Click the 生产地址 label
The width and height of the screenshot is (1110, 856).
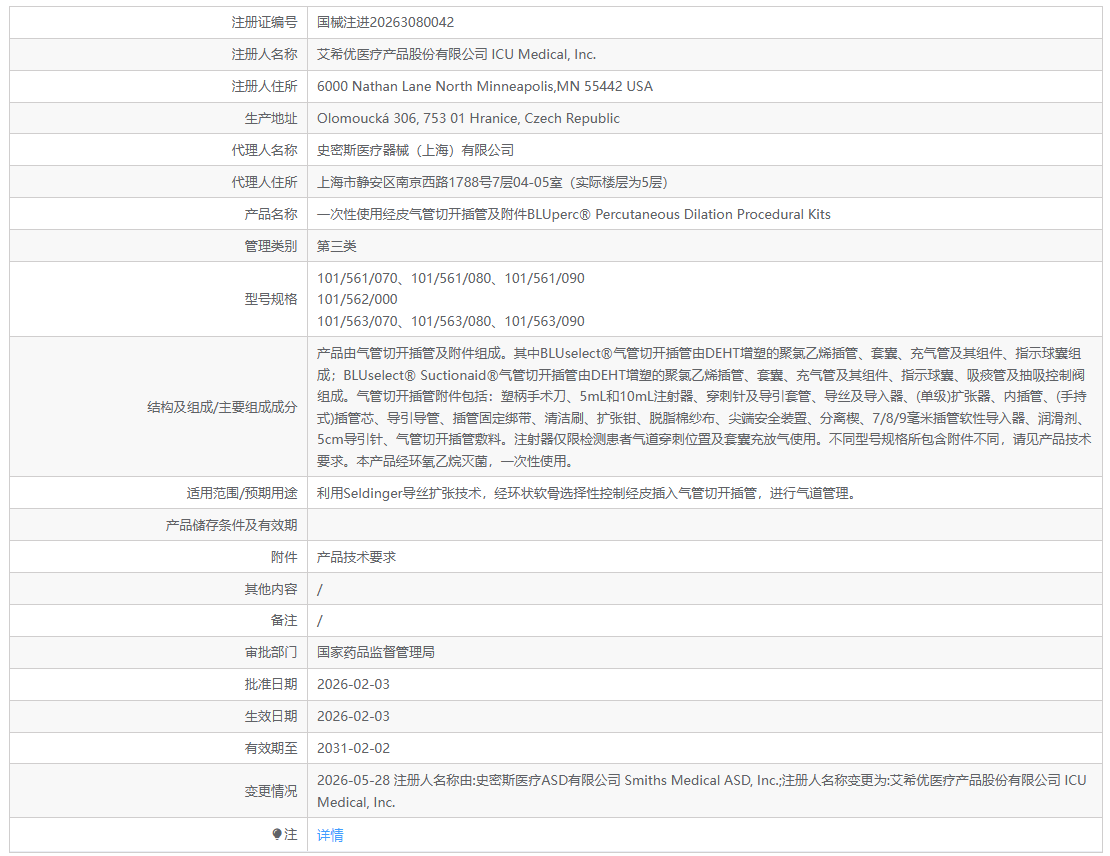(271, 118)
